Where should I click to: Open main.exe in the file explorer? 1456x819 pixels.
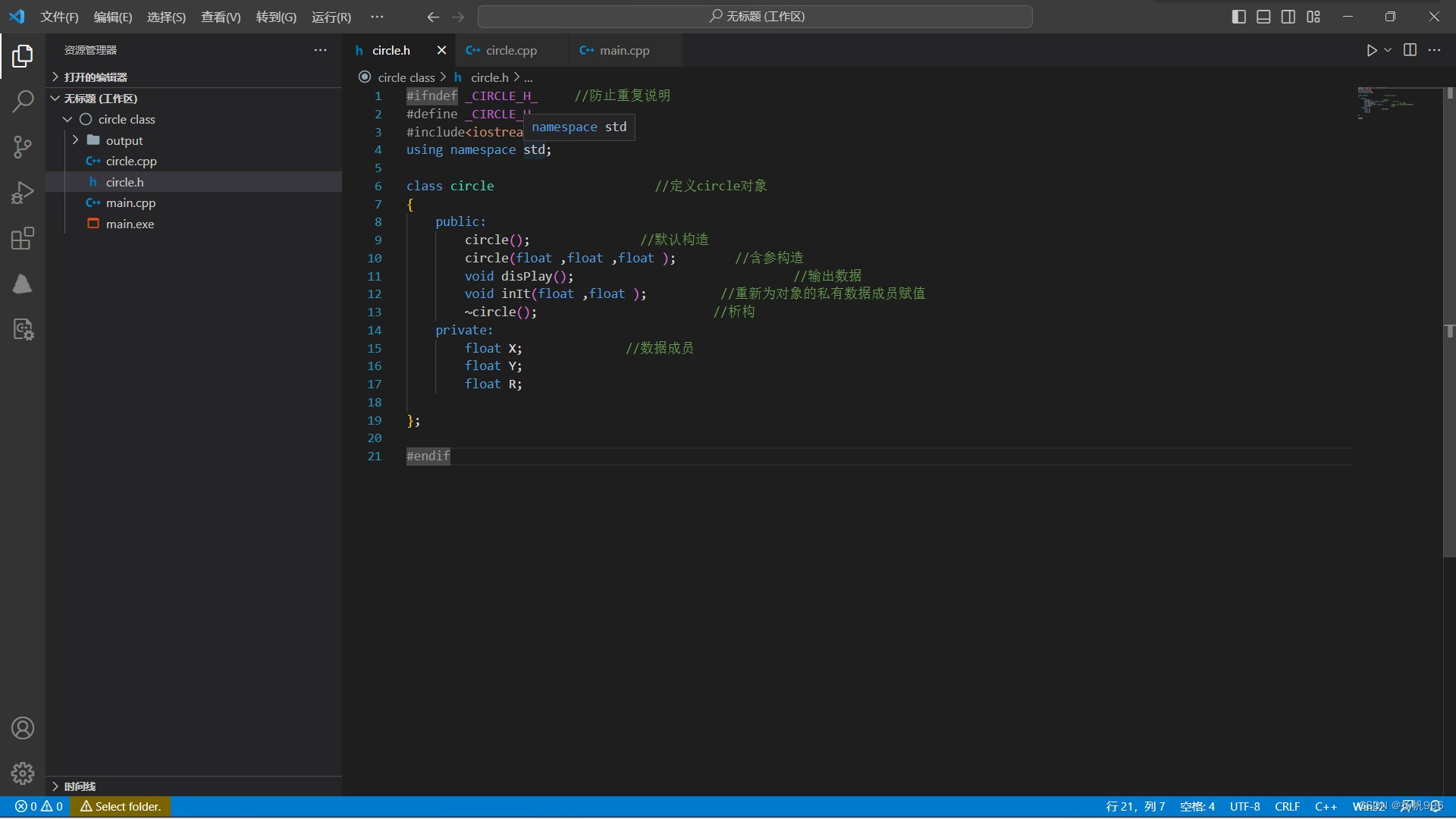click(130, 224)
